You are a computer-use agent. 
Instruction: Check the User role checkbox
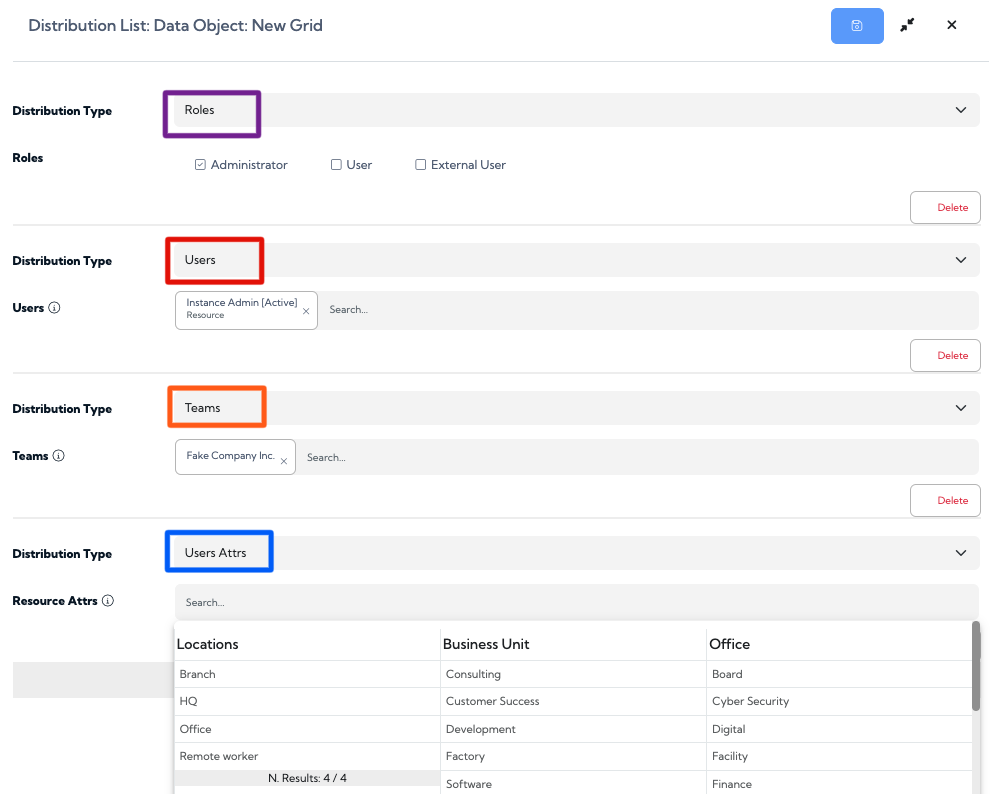(336, 165)
